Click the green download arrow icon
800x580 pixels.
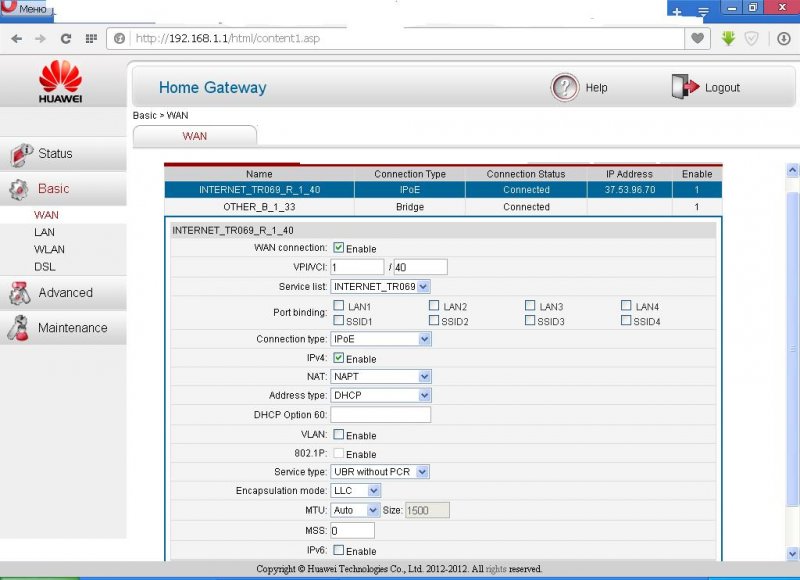[x=727, y=38]
